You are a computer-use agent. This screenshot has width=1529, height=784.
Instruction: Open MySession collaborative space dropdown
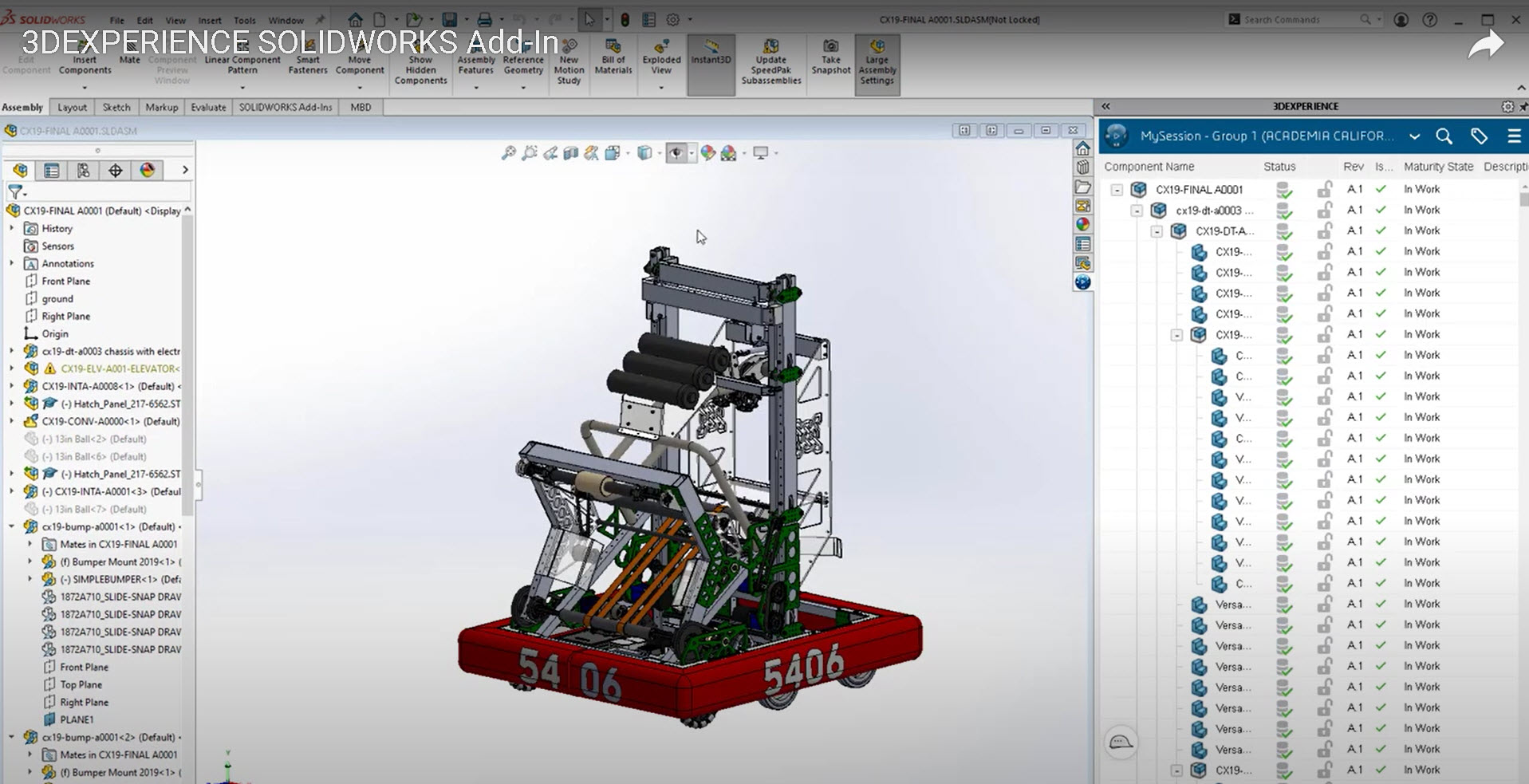point(1414,136)
